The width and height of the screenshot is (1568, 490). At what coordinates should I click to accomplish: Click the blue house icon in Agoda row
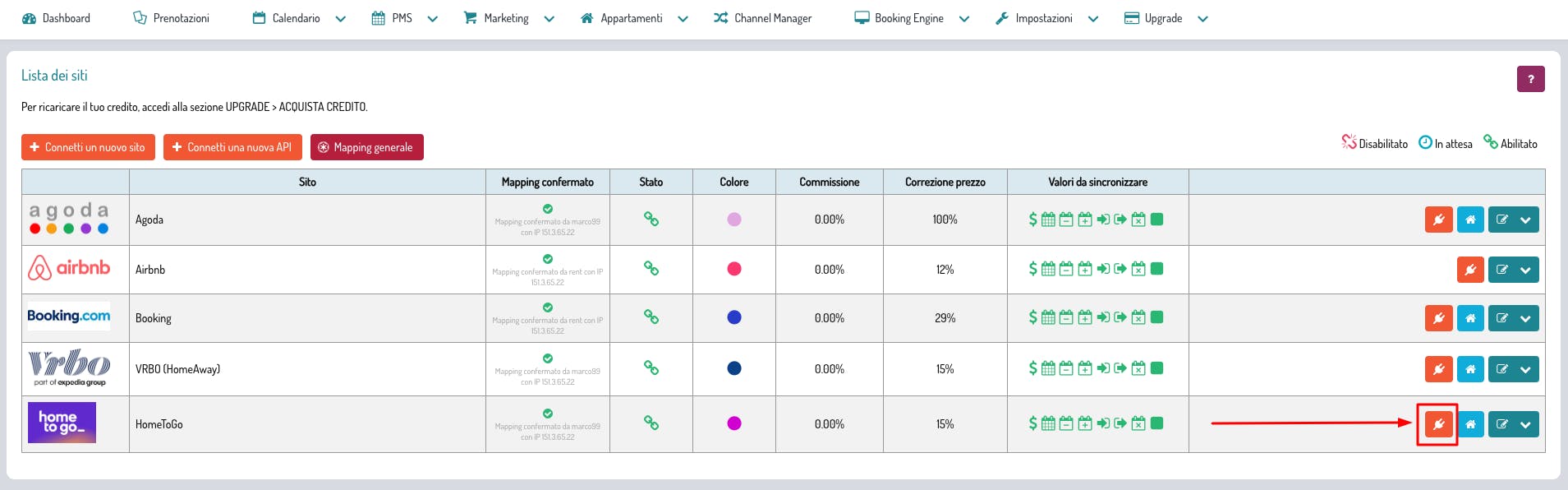pyautogui.click(x=1470, y=220)
